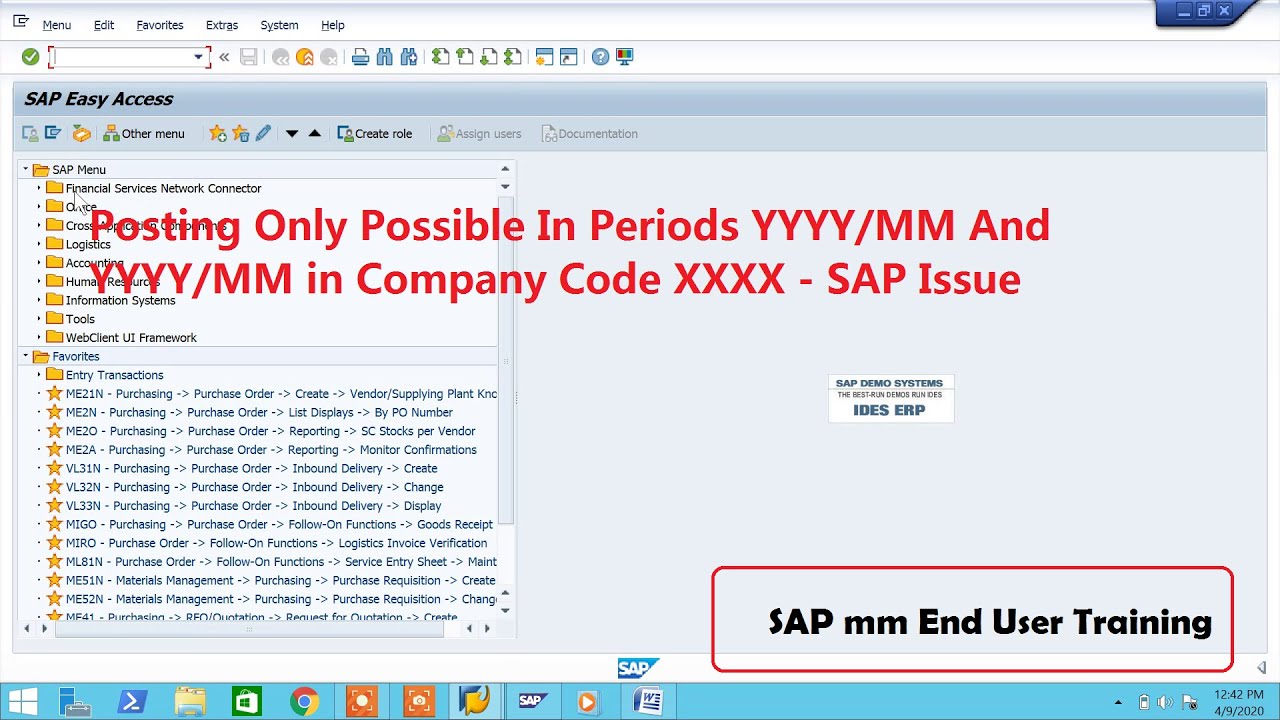Image resolution: width=1280 pixels, height=720 pixels.
Task: Open the Extras menu
Action: point(222,25)
